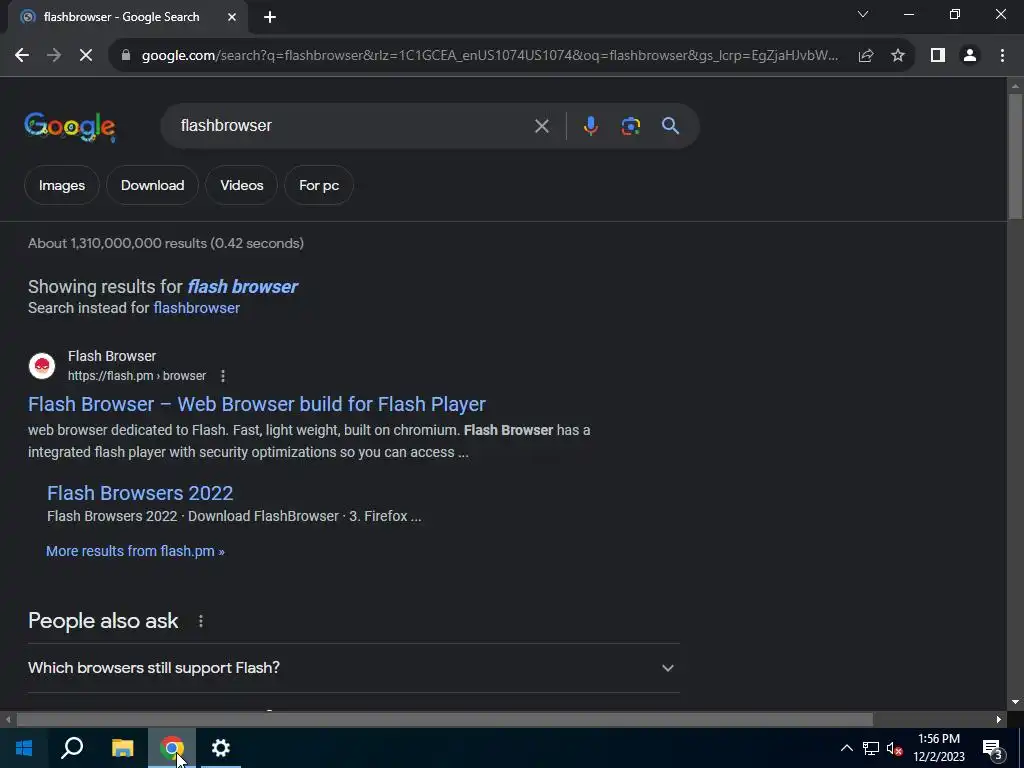The height and width of the screenshot is (768, 1024).
Task: Search instead for flashbrowser
Action: click(197, 308)
